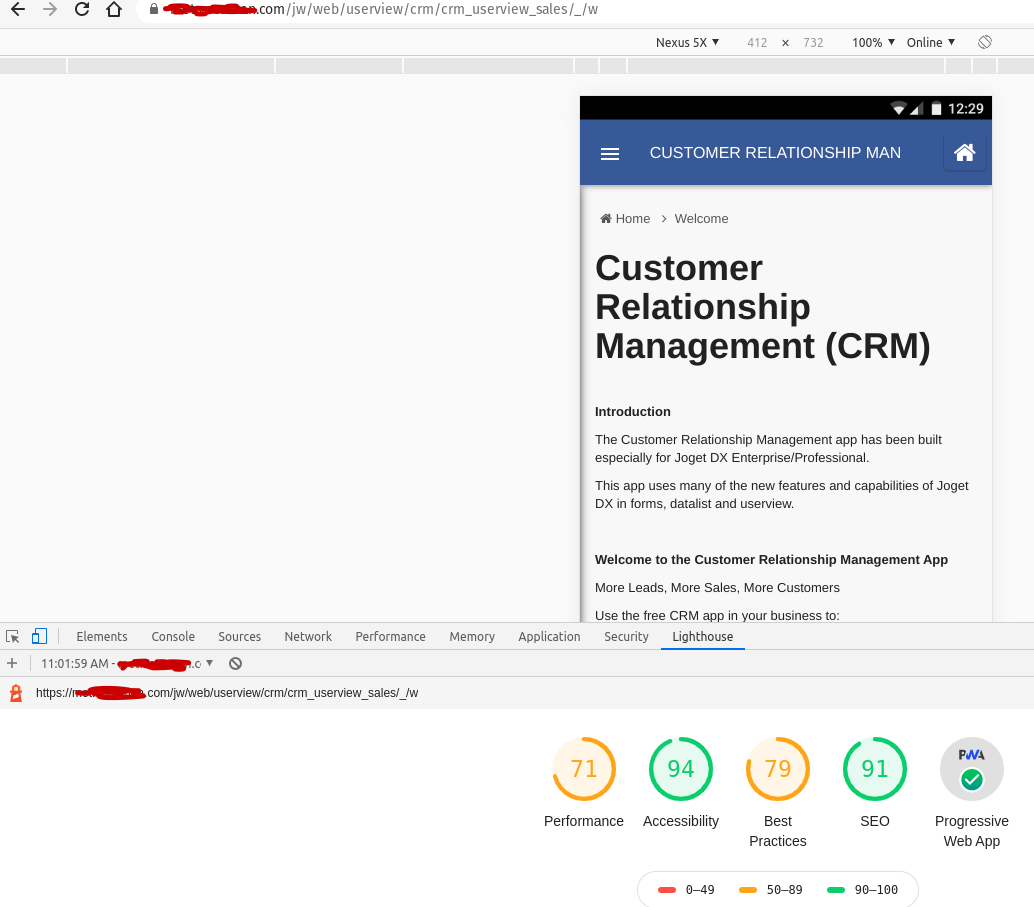The width and height of the screenshot is (1034, 907).
Task: Click the red 0–49 legend swatch
Action: [x=667, y=890]
